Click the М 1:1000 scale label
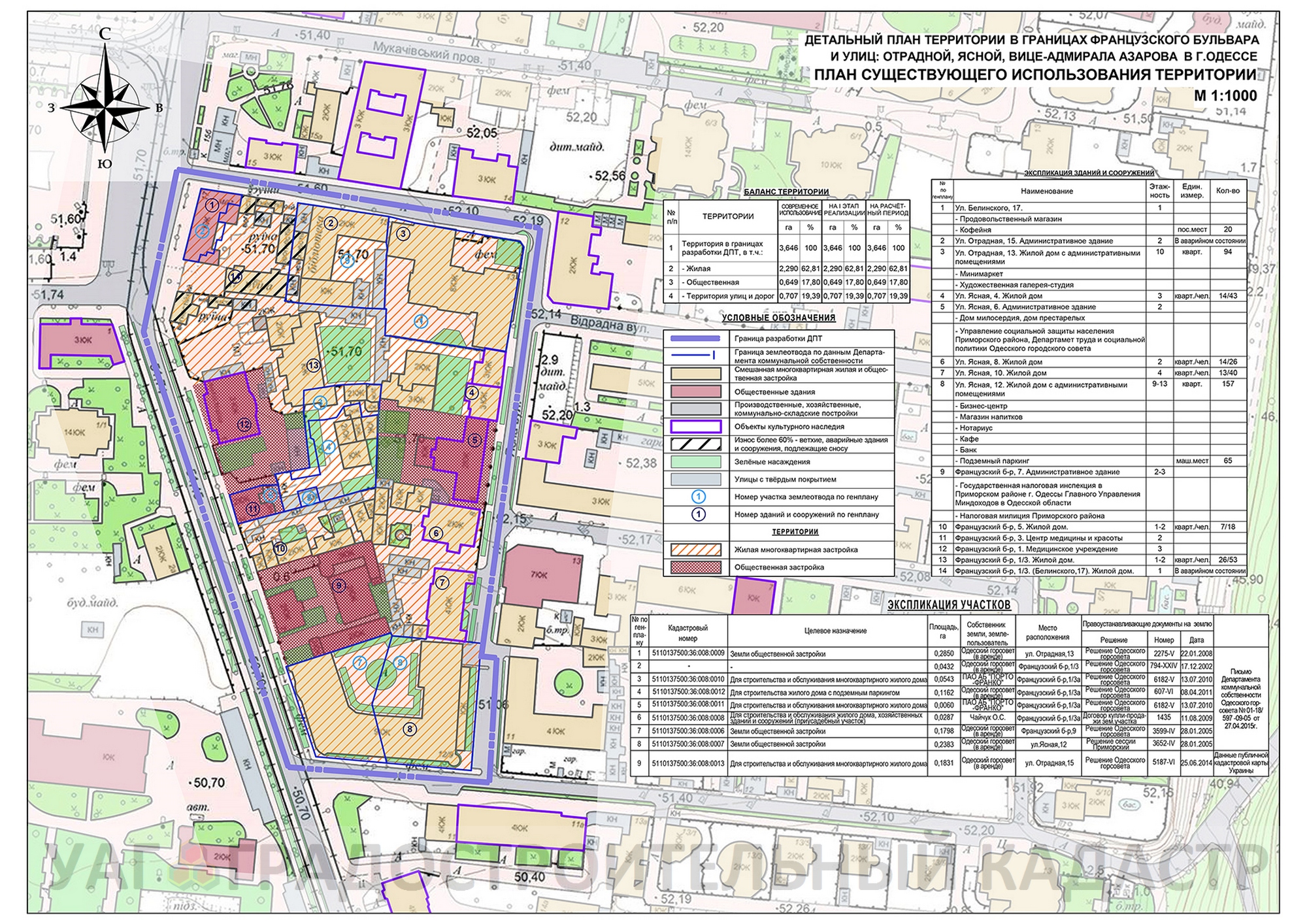This screenshot has height=924, width=1307. coord(1225,95)
